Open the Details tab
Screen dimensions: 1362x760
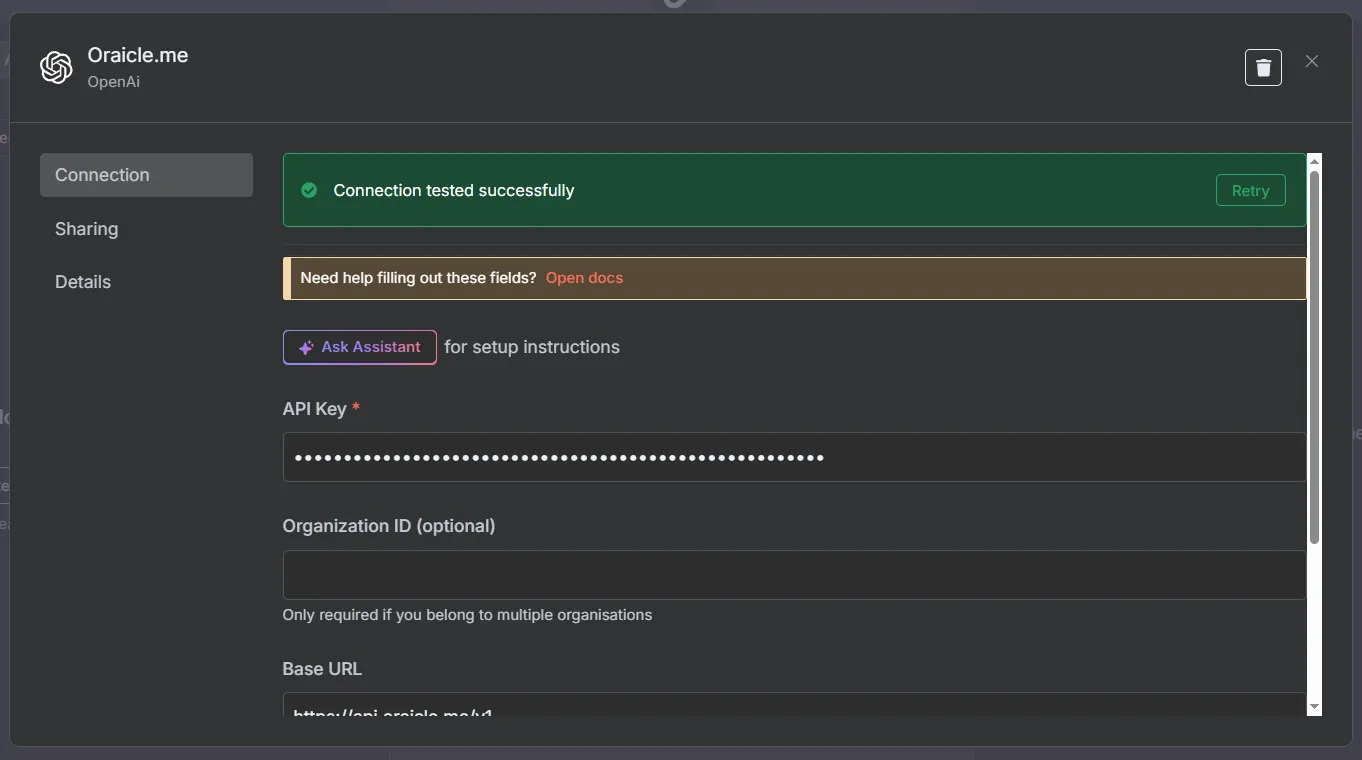[x=83, y=282]
